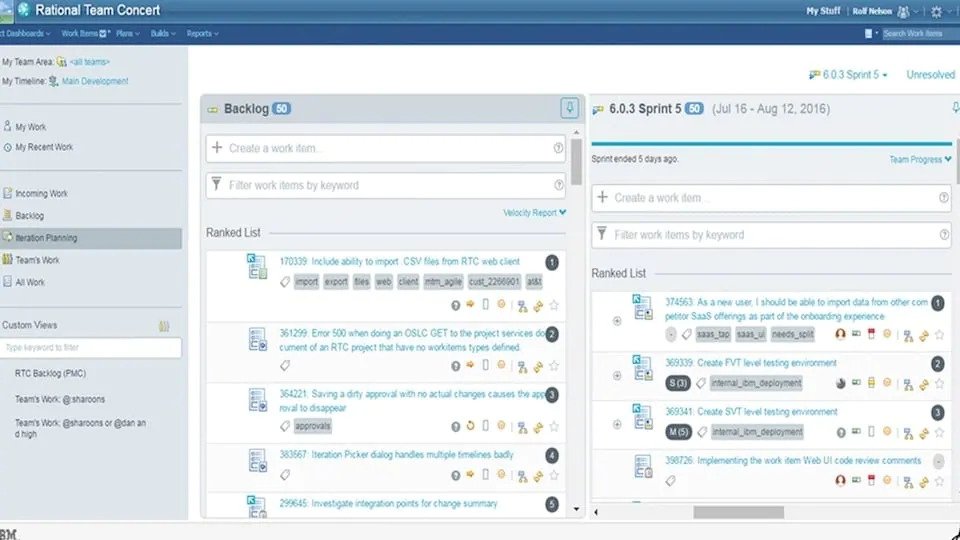Click the saas_tap tag on item 374563

pos(713,334)
